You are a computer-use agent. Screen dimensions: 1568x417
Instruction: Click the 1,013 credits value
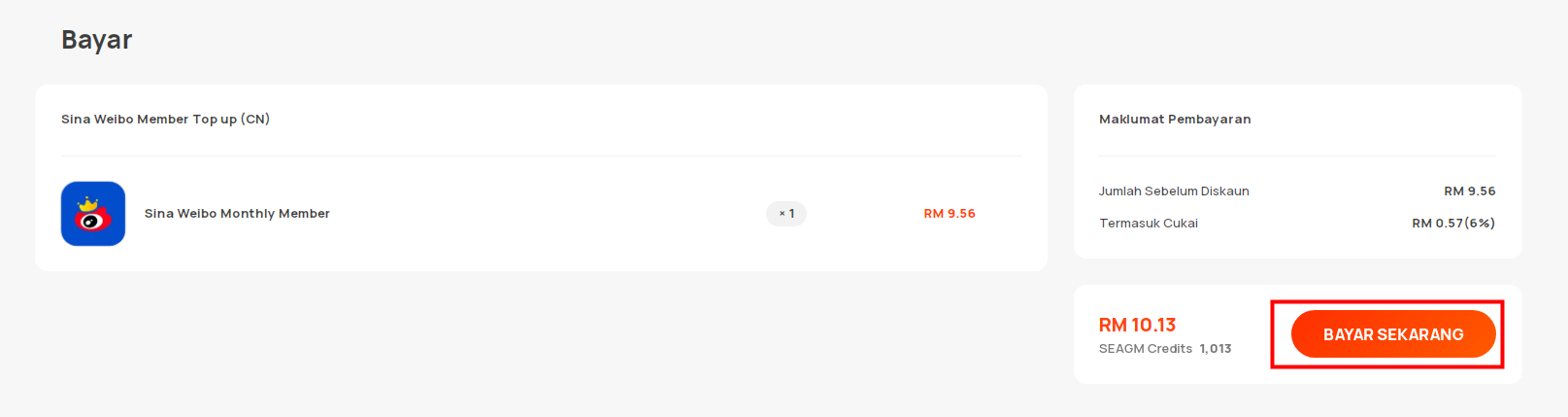[1216, 349]
